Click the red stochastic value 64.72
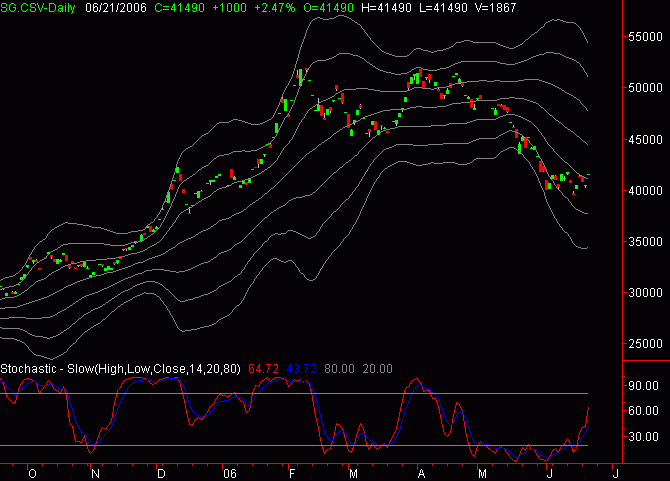 tap(263, 369)
